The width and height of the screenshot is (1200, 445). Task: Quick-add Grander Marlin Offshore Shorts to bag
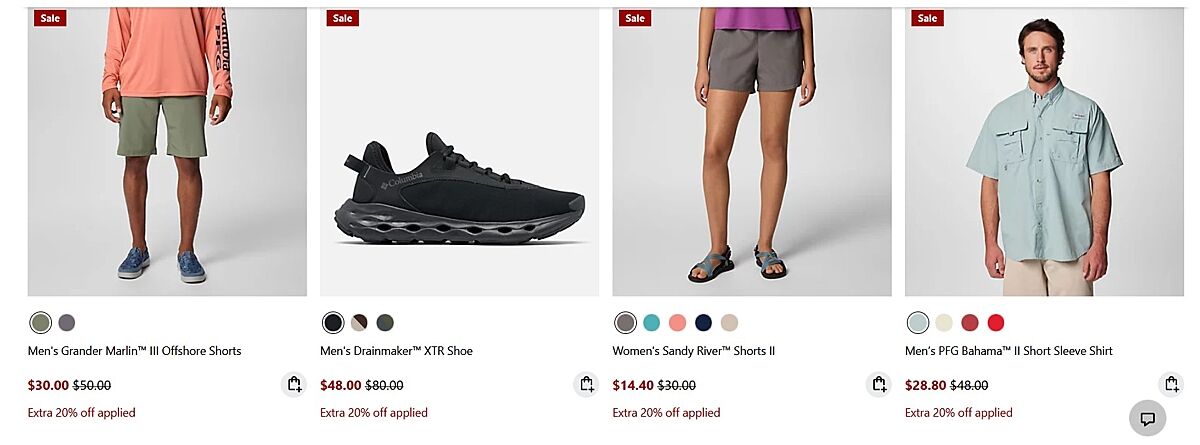click(x=293, y=384)
